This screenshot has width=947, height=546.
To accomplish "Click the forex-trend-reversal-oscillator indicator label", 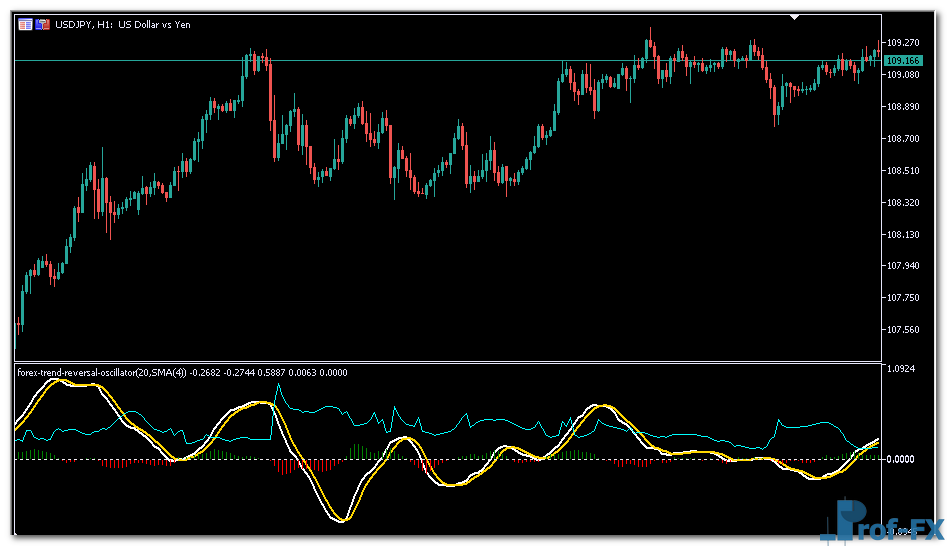I will click(100, 373).
